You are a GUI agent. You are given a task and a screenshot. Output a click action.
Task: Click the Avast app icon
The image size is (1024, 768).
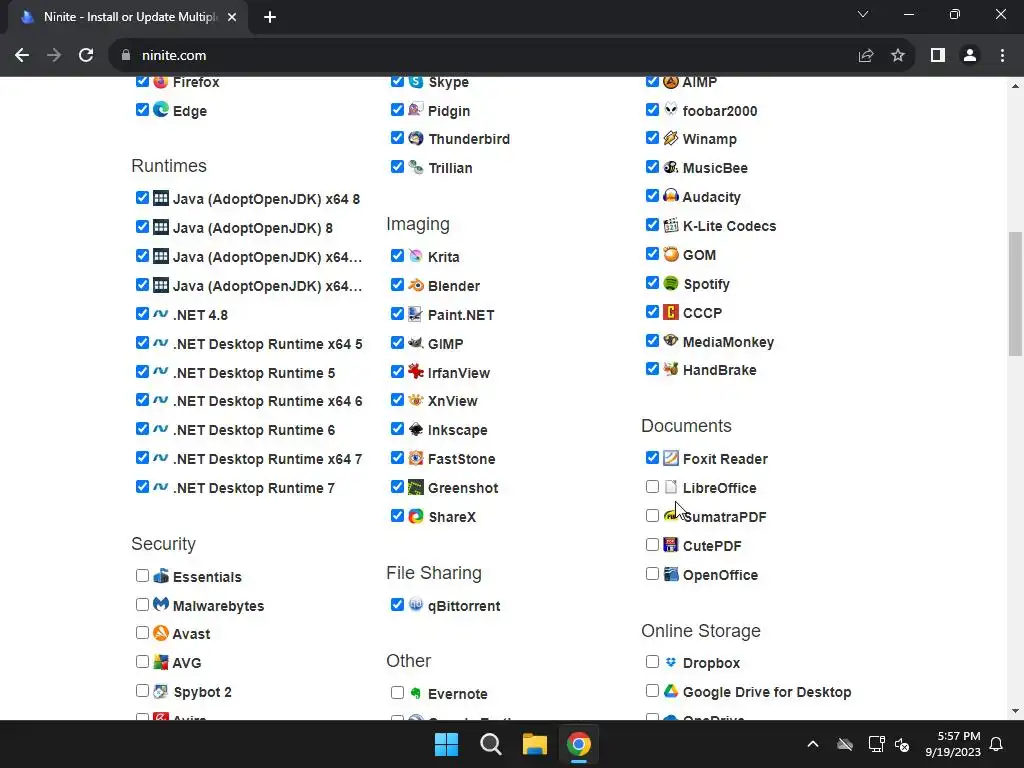[161, 633]
